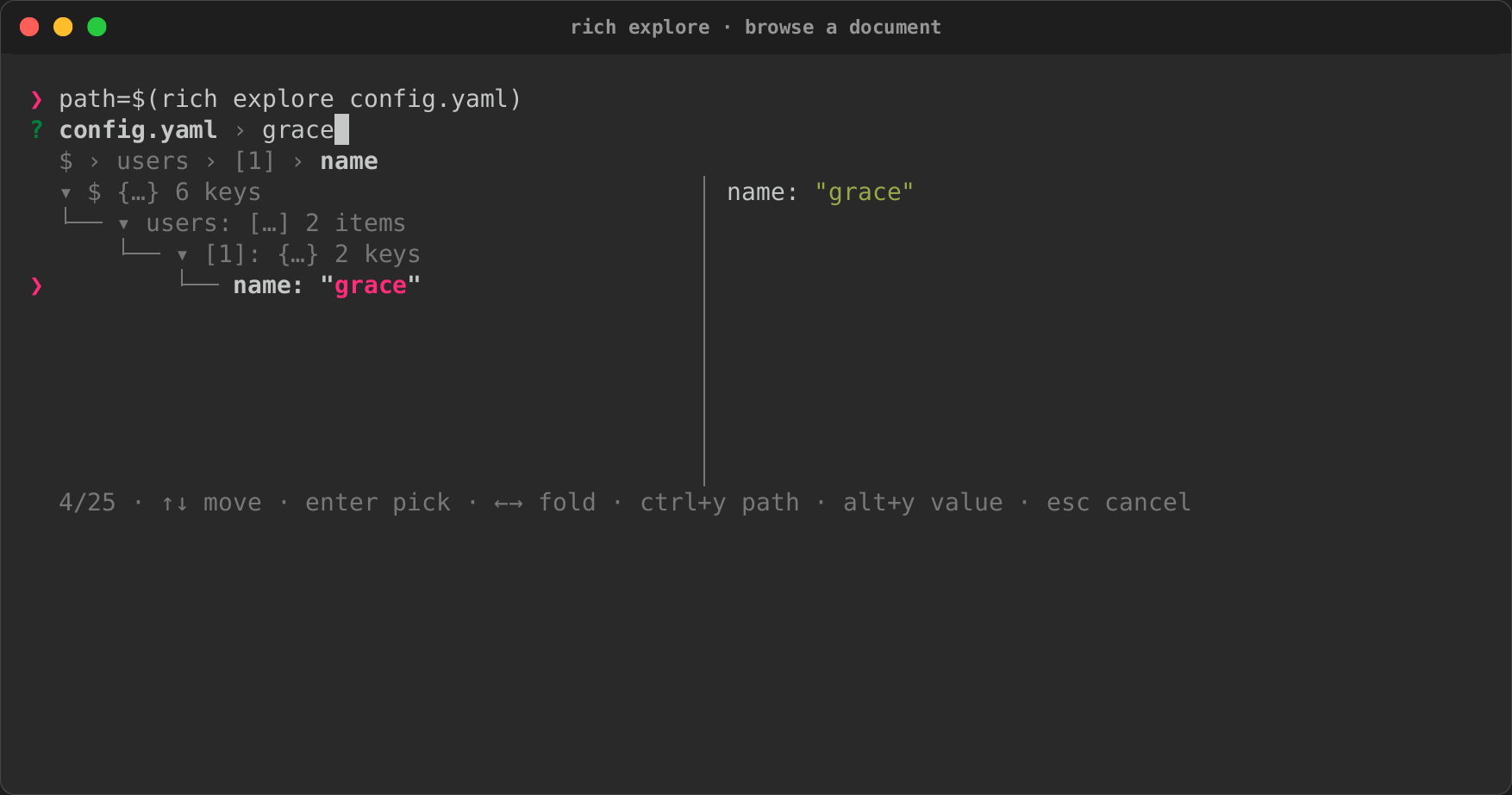Click the ctrl+y path hint
Image resolution: width=1512 pixels, height=795 pixels.
click(x=720, y=503)
